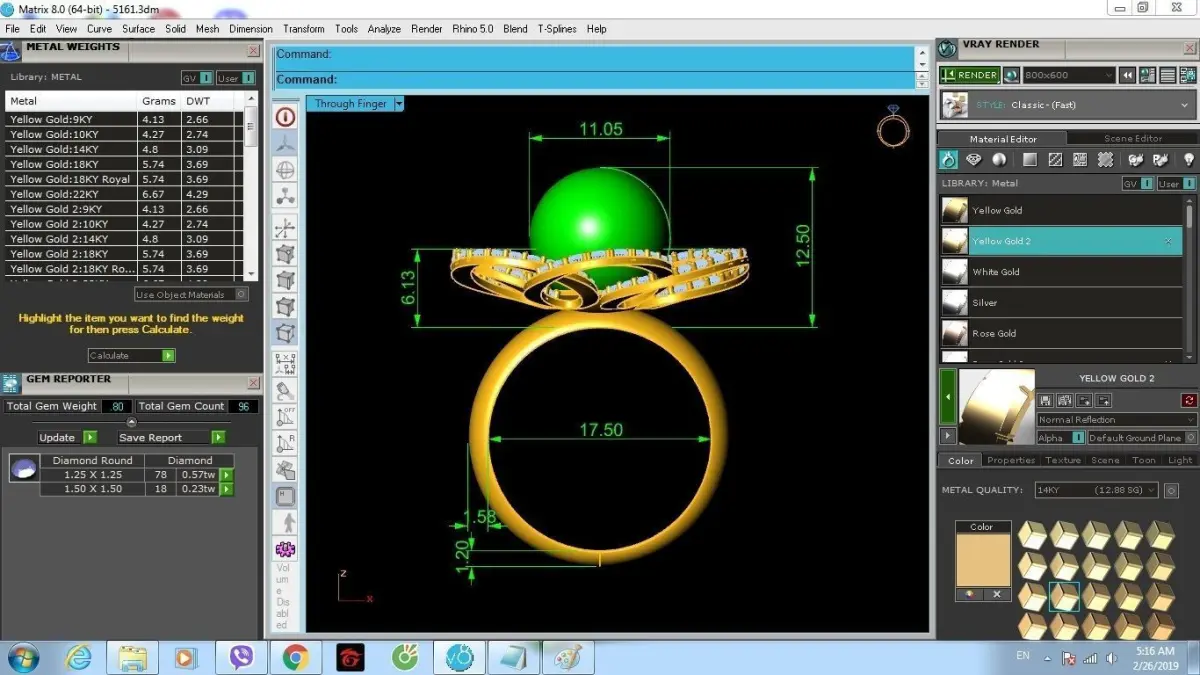Expand the Style Classic - (Fast) dropdown
The width and height of the screenshot is (1200, 675).
point(1067,105)
